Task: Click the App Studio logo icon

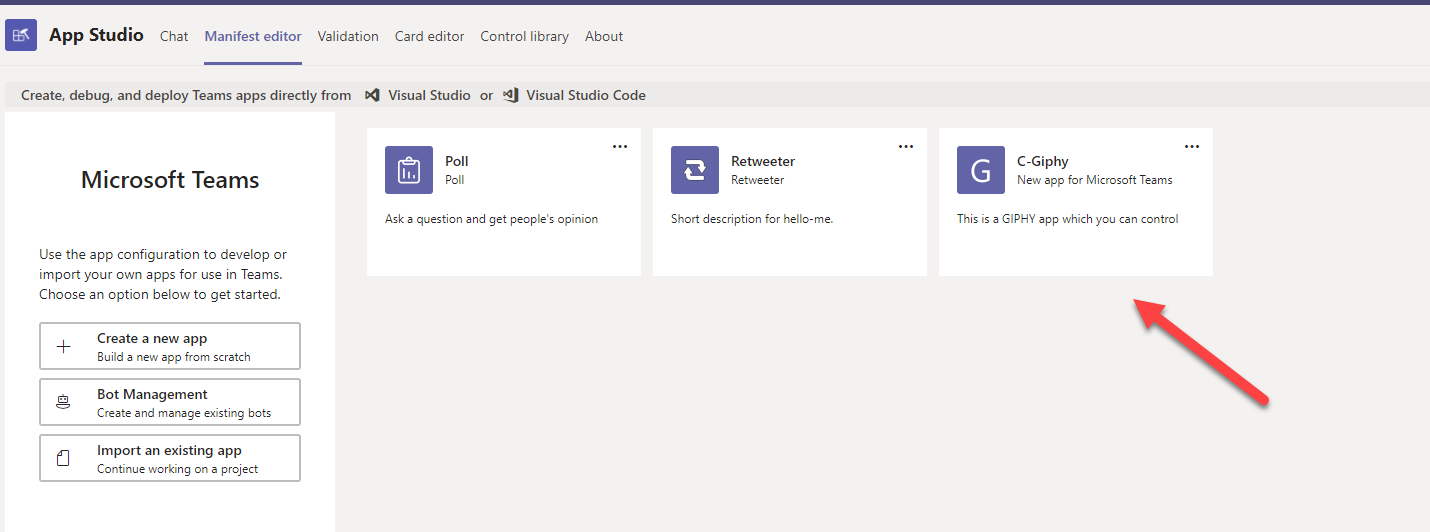Action: pos(21,35)
